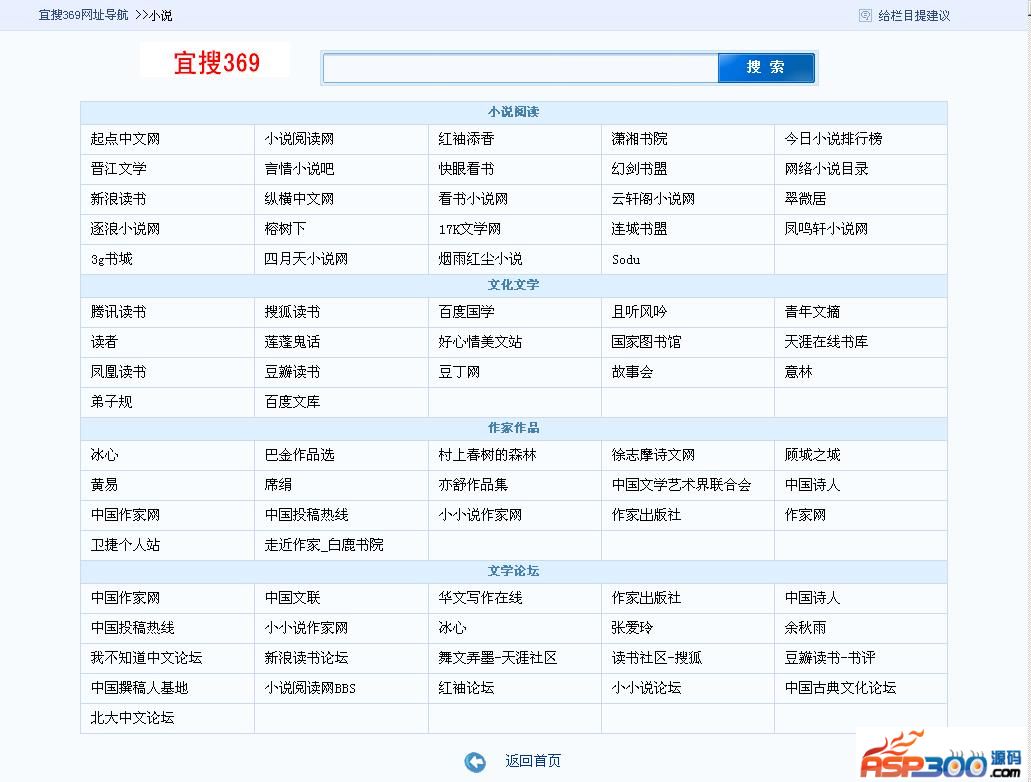
Task: Open 烟雨红尘小说 link
Action: (480, 259)
